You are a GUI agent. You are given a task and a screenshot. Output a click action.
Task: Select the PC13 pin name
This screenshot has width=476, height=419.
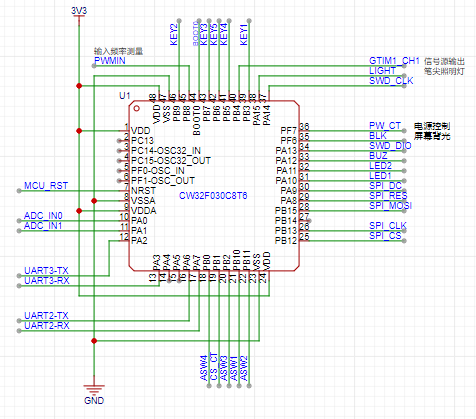(142, 141)
